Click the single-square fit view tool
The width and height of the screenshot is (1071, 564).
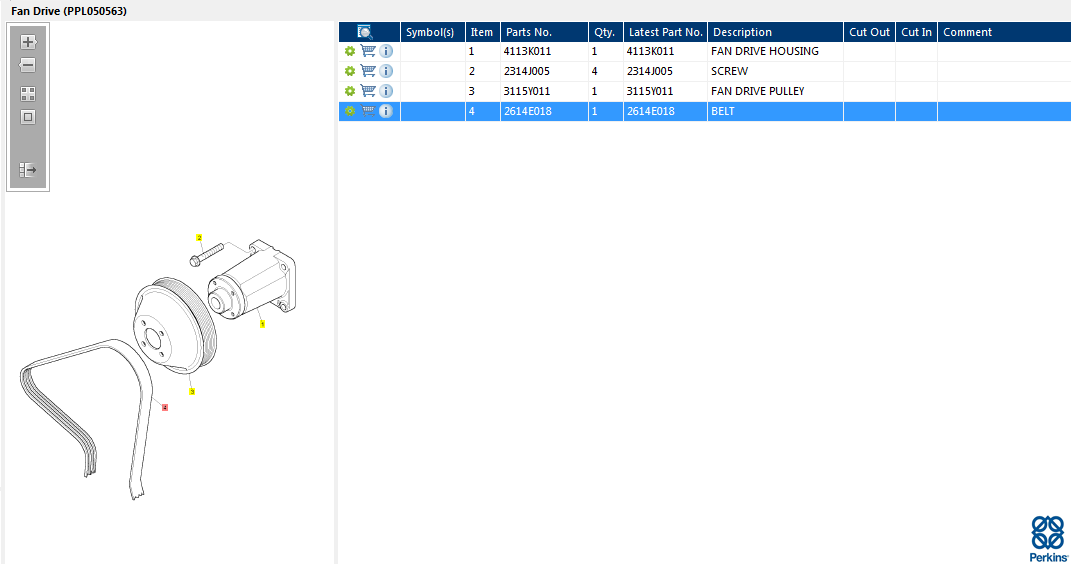(28, 117)
